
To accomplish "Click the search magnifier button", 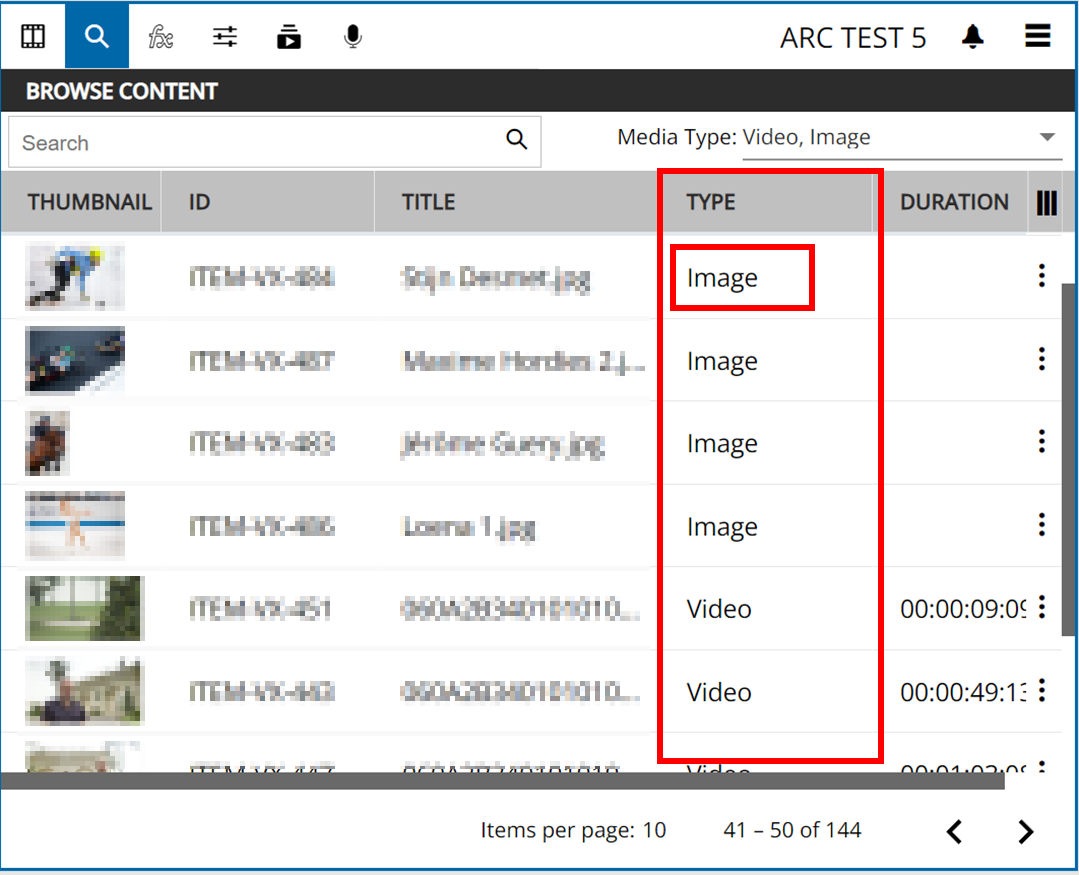I will pos(516,140).
